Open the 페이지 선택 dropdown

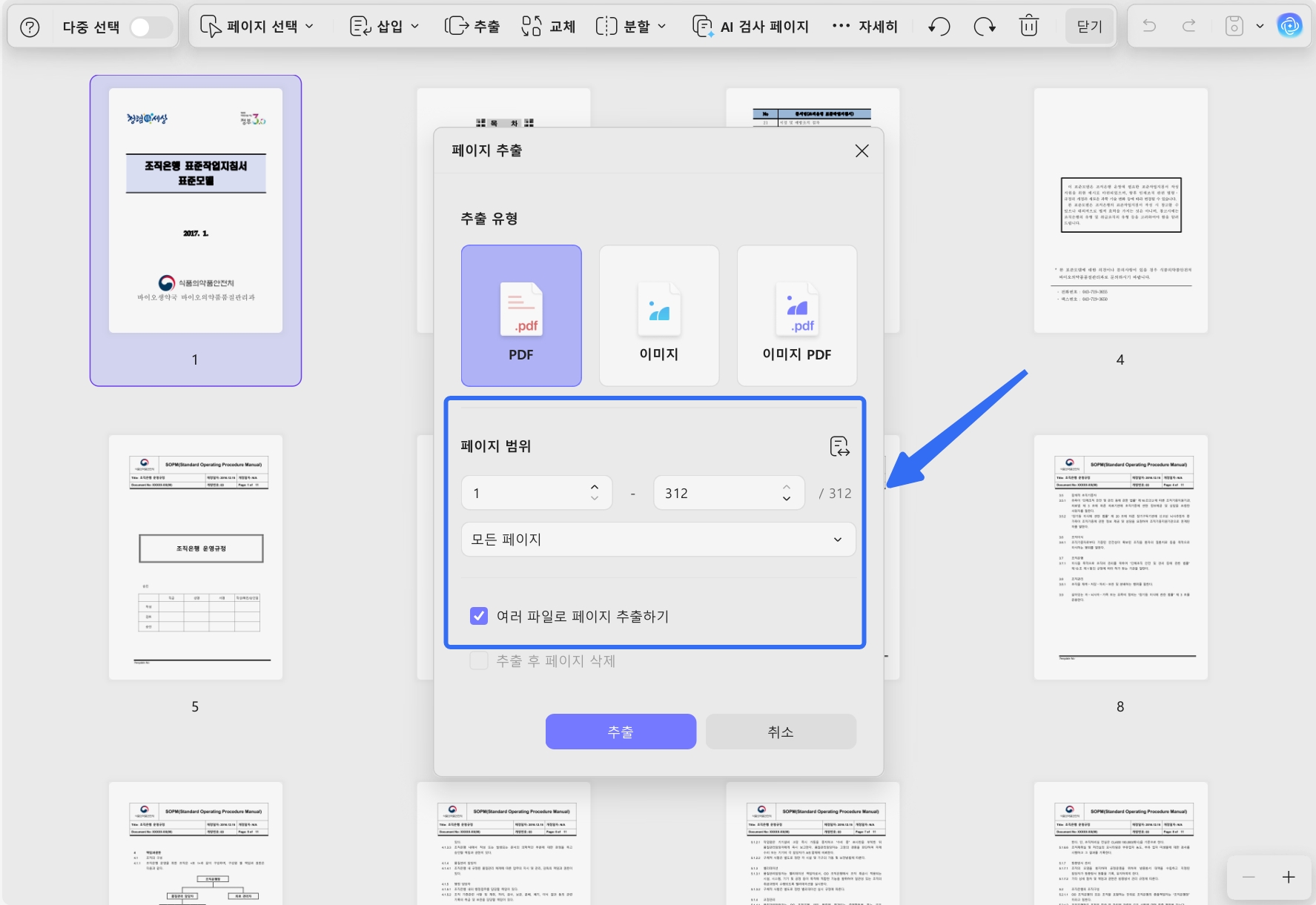tap(257, 27)
